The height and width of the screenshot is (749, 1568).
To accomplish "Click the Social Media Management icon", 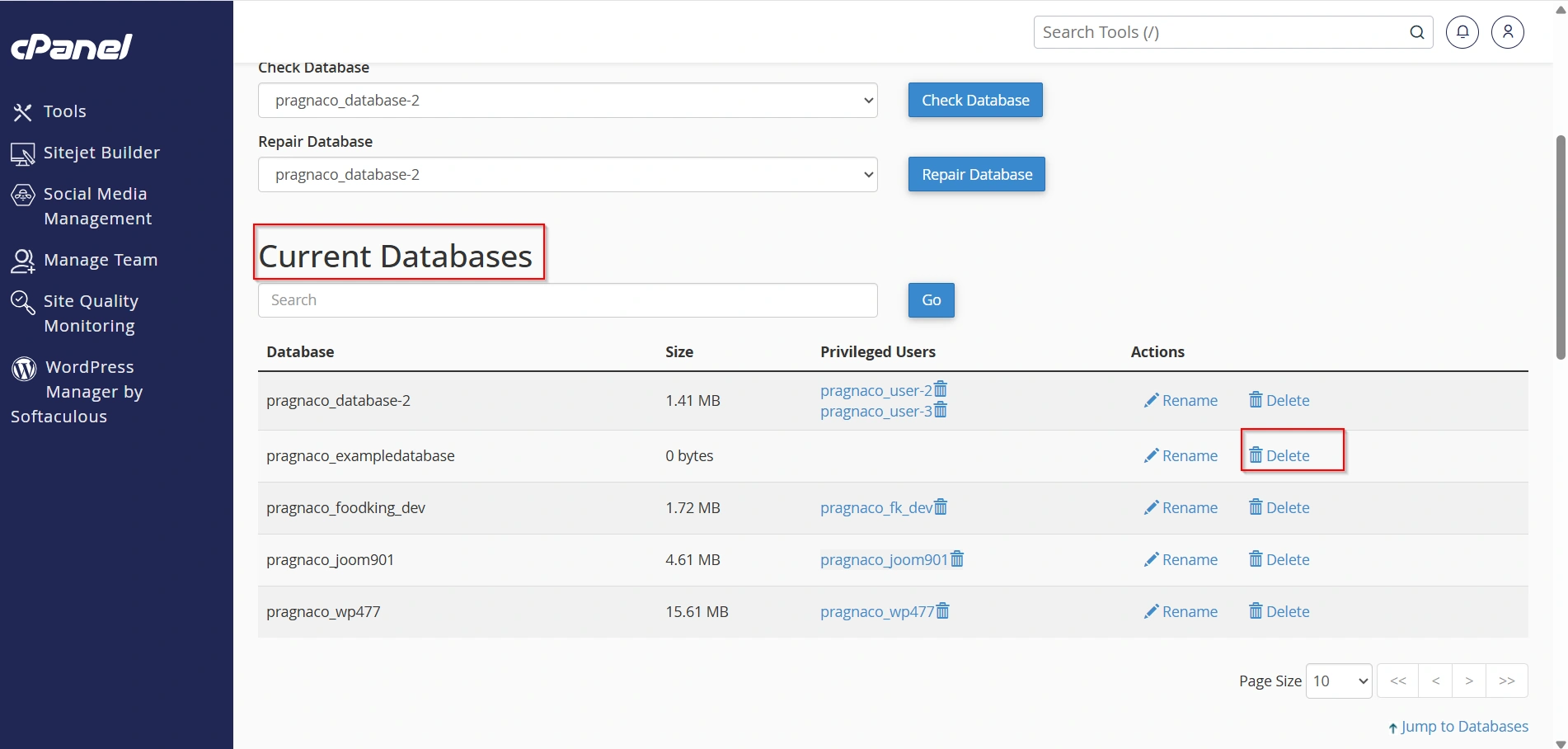I will [22, 195].
